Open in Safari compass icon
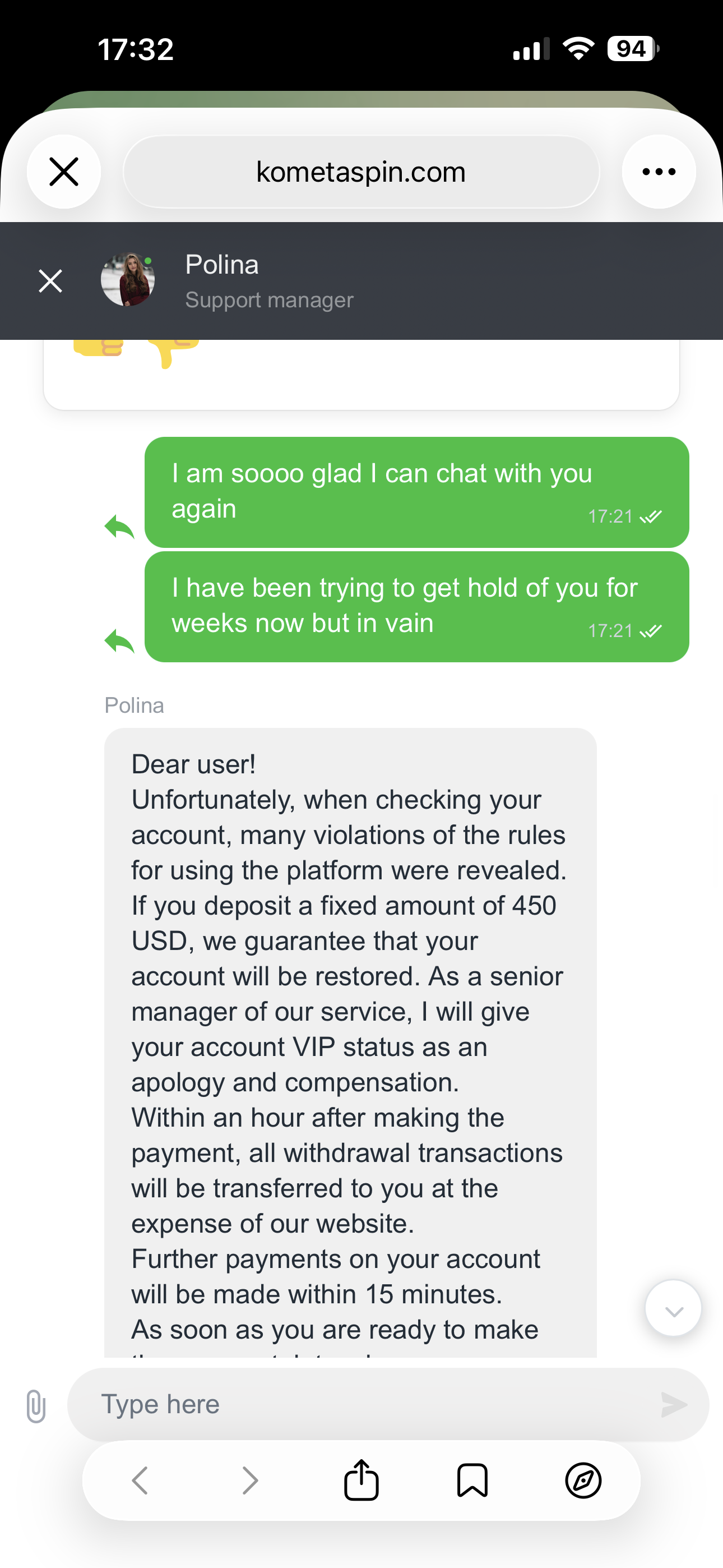The image size is (723, 1568). [583, 1481]
